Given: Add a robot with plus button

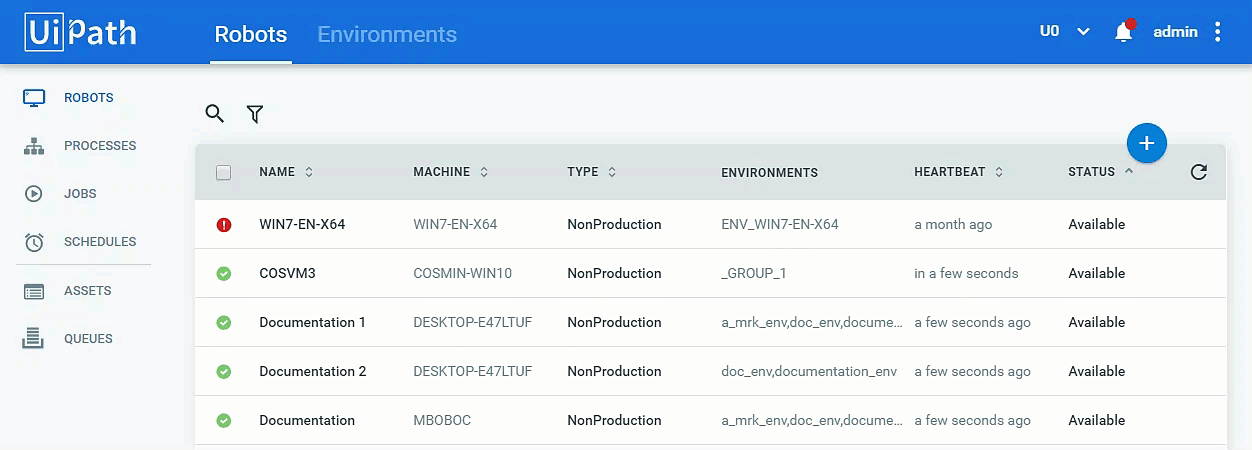Looking at the screenshot, I should tap(1147, 143).
